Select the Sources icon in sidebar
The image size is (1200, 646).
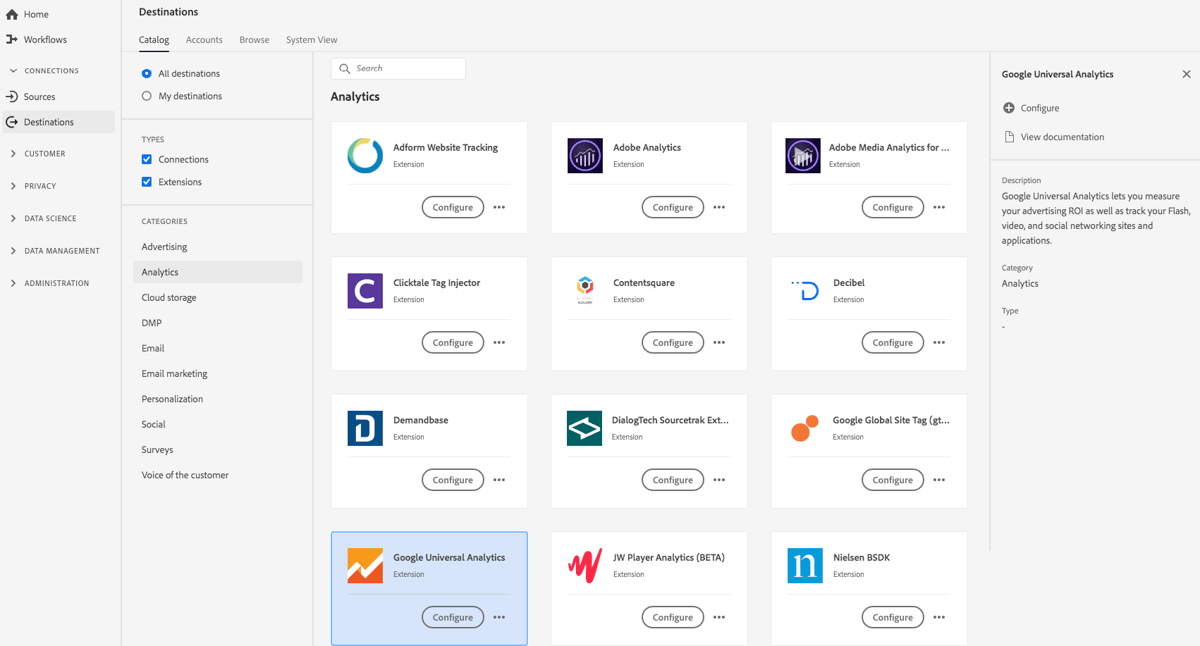pyautogui.click(x=10, y=96)
